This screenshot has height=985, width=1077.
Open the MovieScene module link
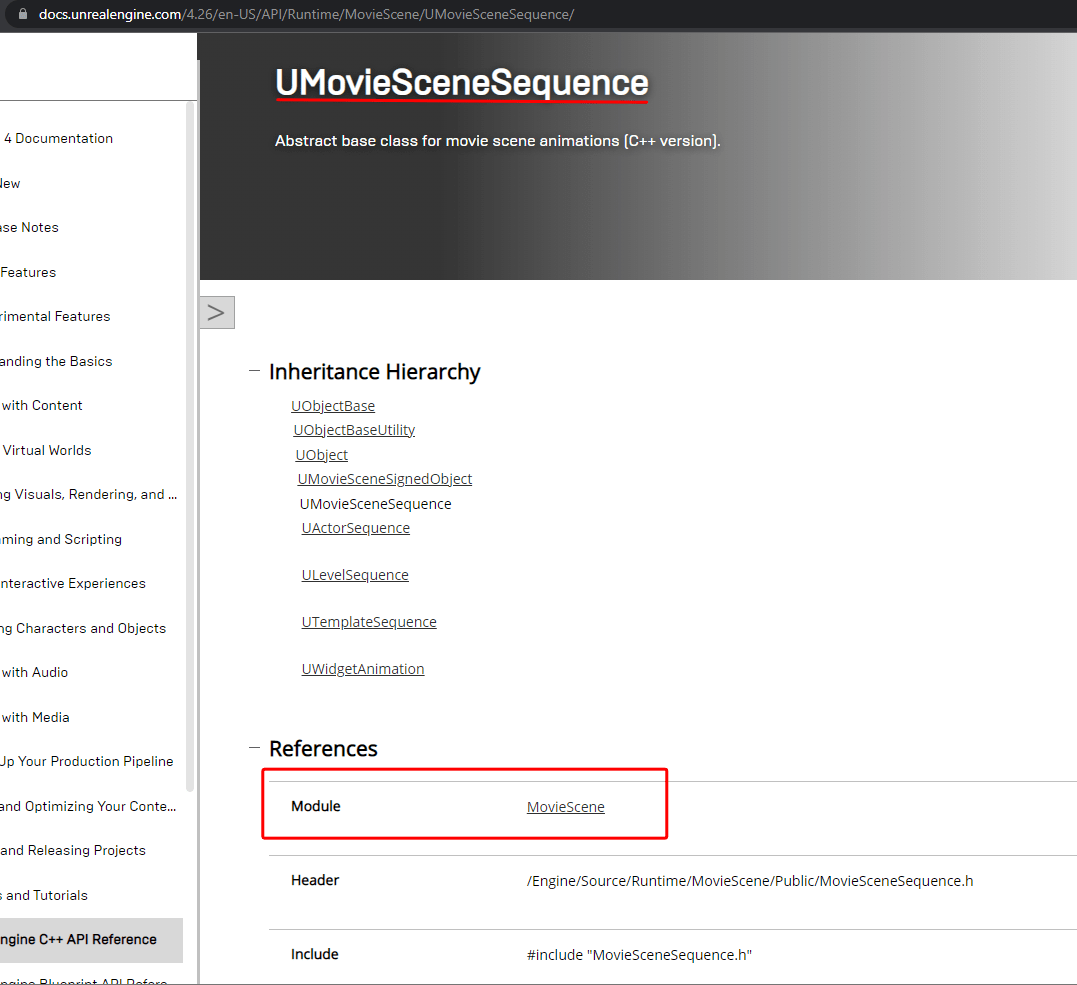[565, 806]
